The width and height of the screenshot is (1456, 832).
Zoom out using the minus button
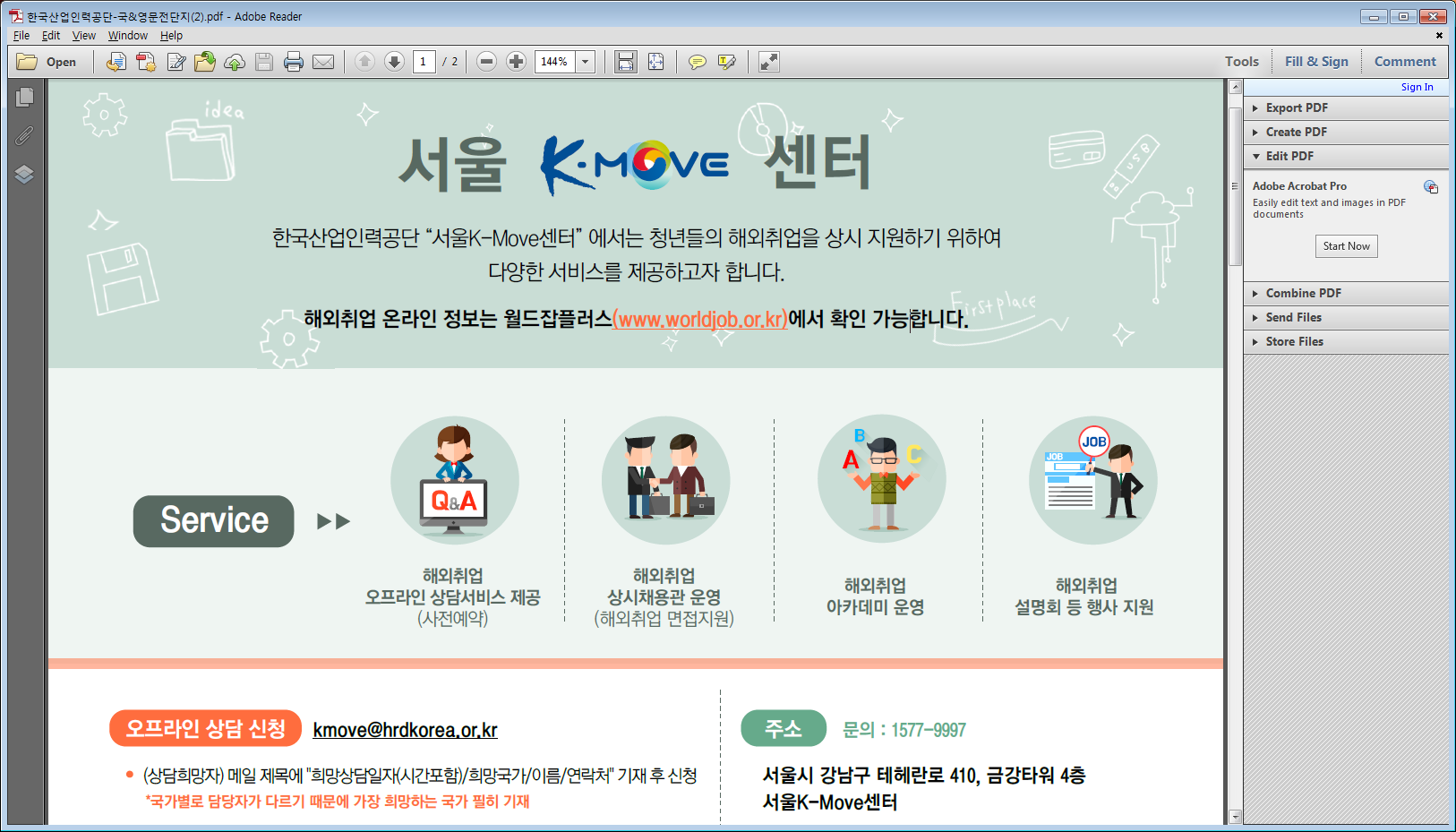[486, 62]
